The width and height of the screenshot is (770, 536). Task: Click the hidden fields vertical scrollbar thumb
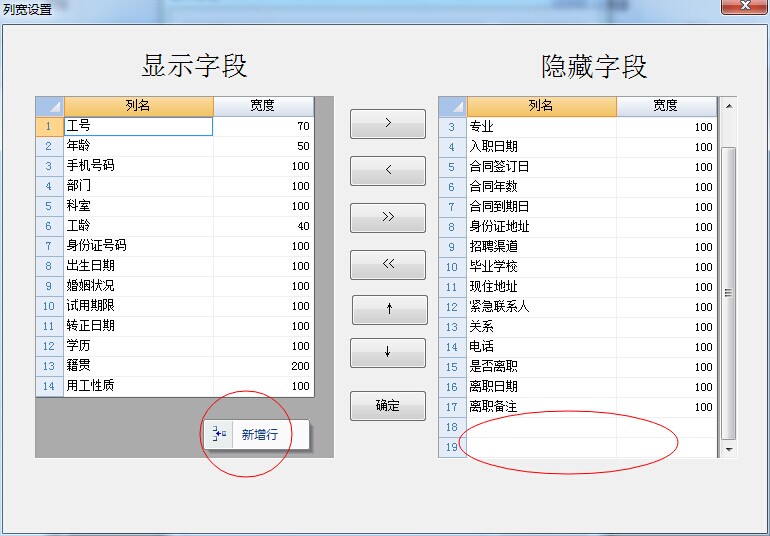(x=729, y=293)
